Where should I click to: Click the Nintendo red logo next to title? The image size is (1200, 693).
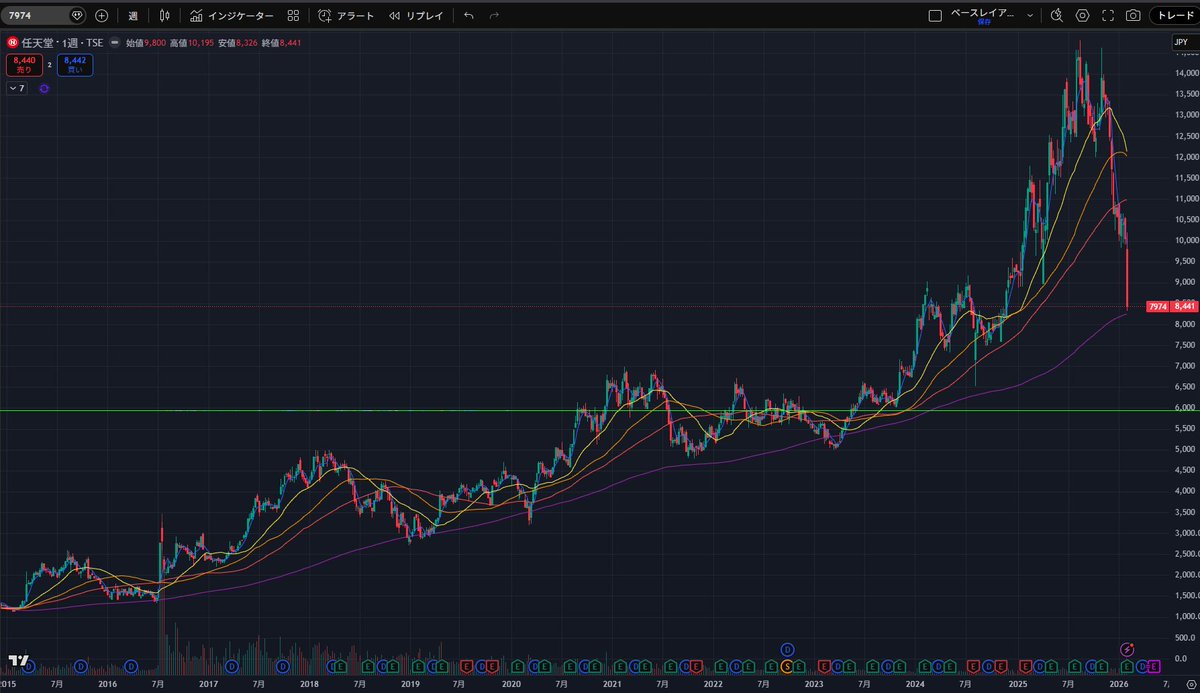point(11,43)
